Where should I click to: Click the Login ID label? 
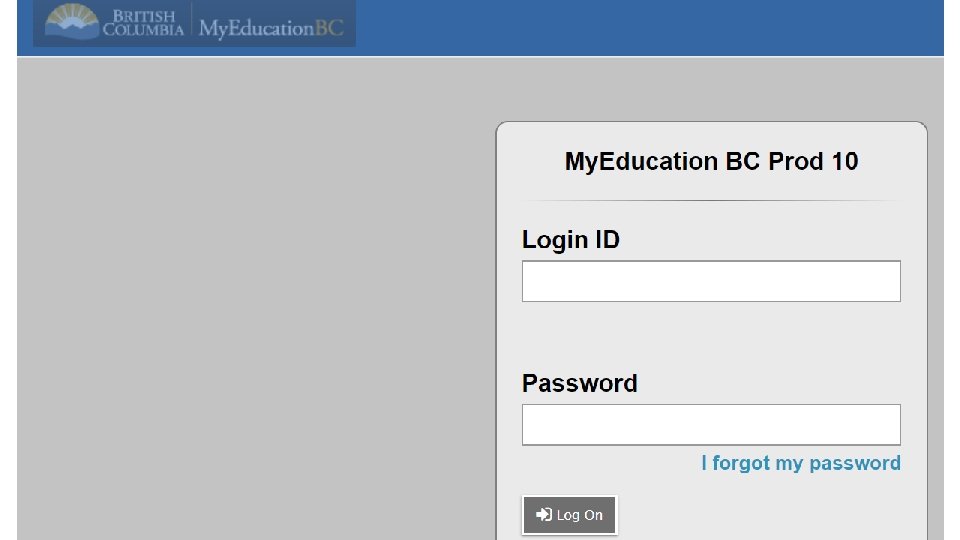pyautogui.click(x=570, y=240)
